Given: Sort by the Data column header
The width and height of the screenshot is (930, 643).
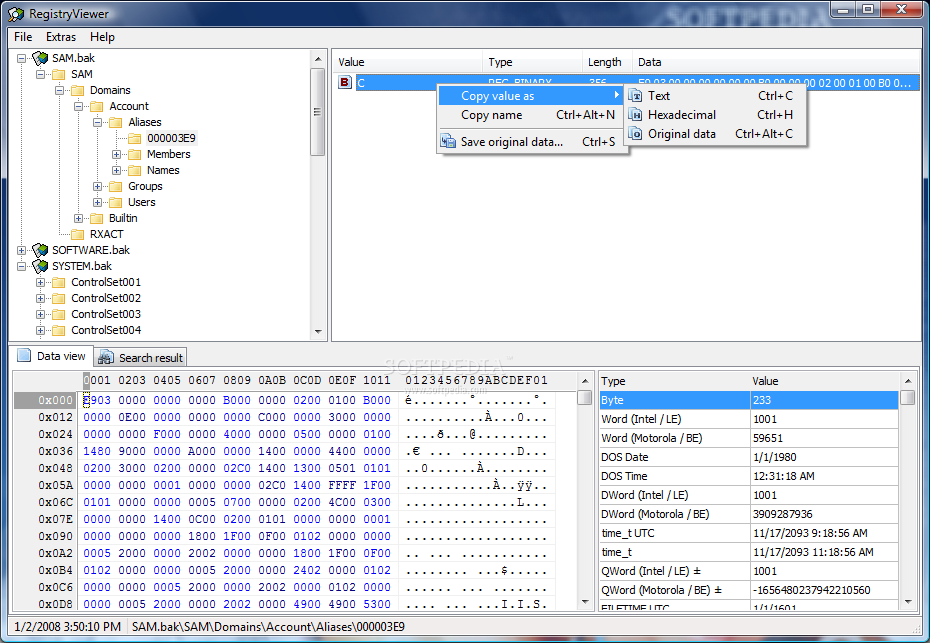Looking at the screenshot, I should point(776,62).
